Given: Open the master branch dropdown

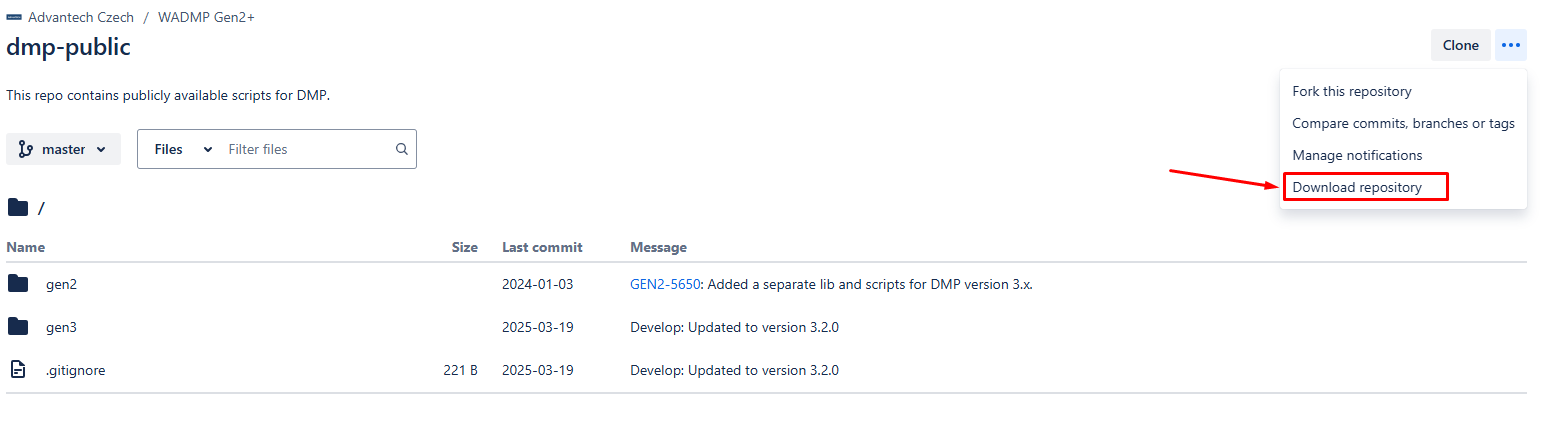Looking at the screenshot, I should [x=63, y=149].
